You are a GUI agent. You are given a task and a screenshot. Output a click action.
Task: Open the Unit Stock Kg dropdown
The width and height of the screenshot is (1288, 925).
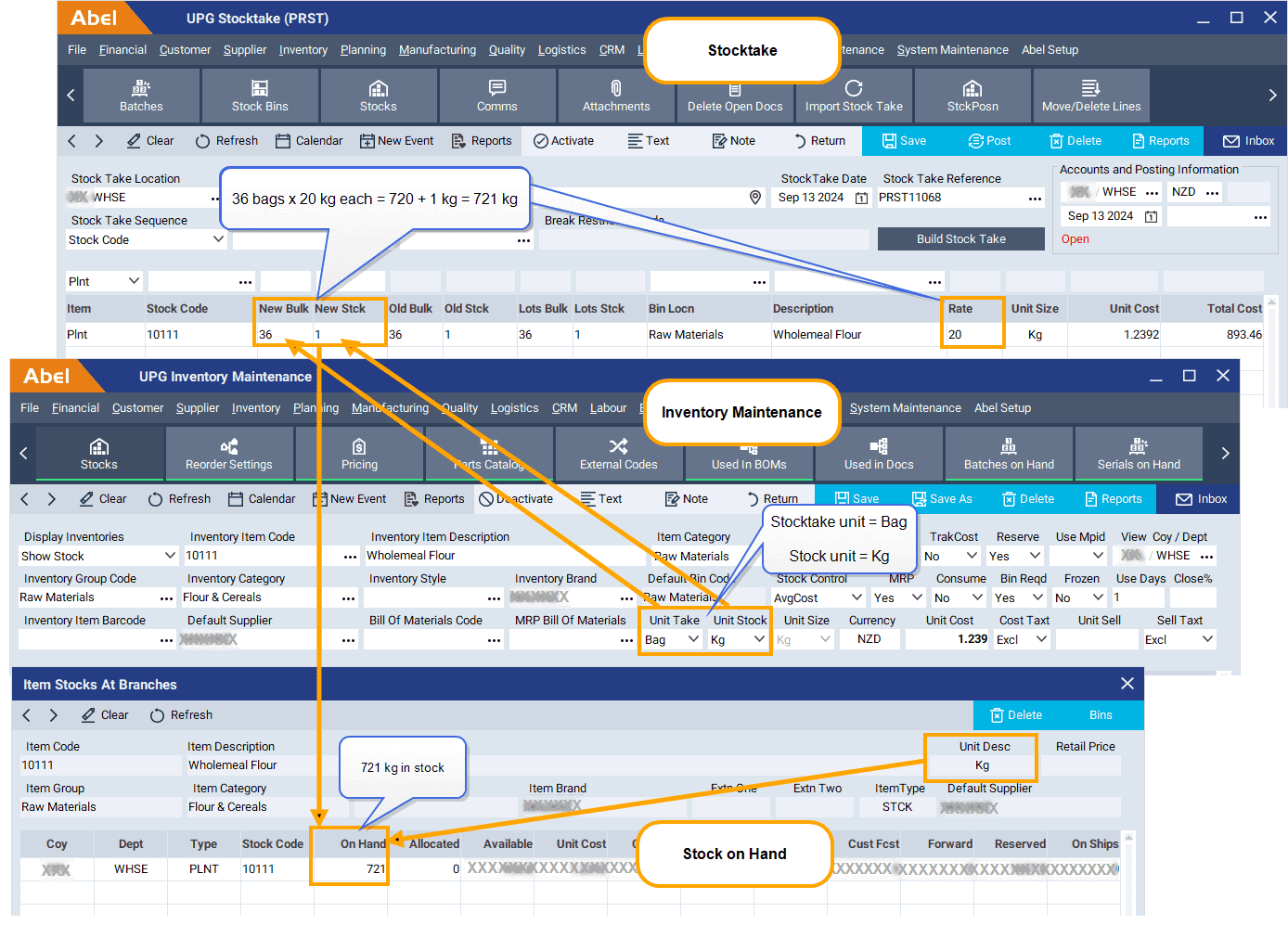coord(758,639)
